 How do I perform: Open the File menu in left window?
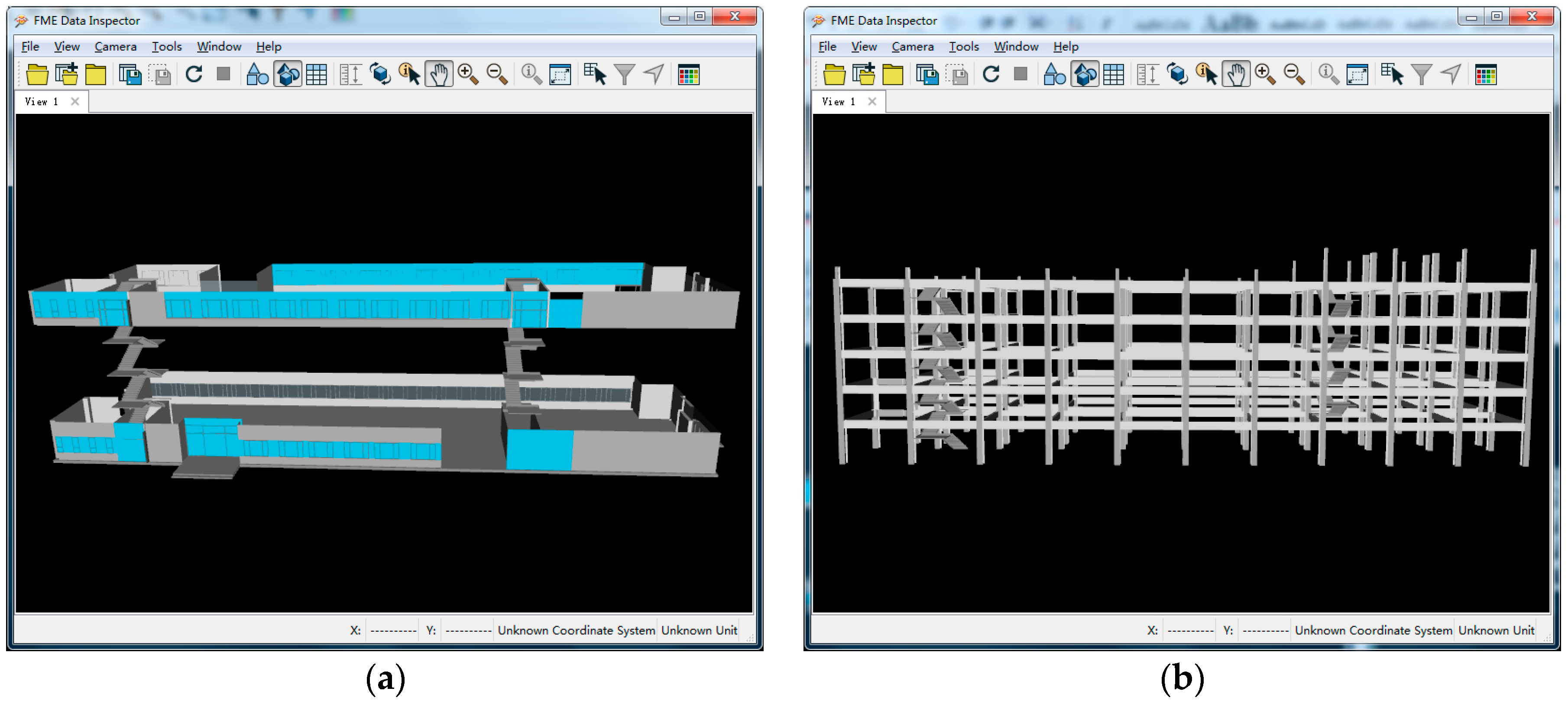pyautogui.click(x=30, y=47)
